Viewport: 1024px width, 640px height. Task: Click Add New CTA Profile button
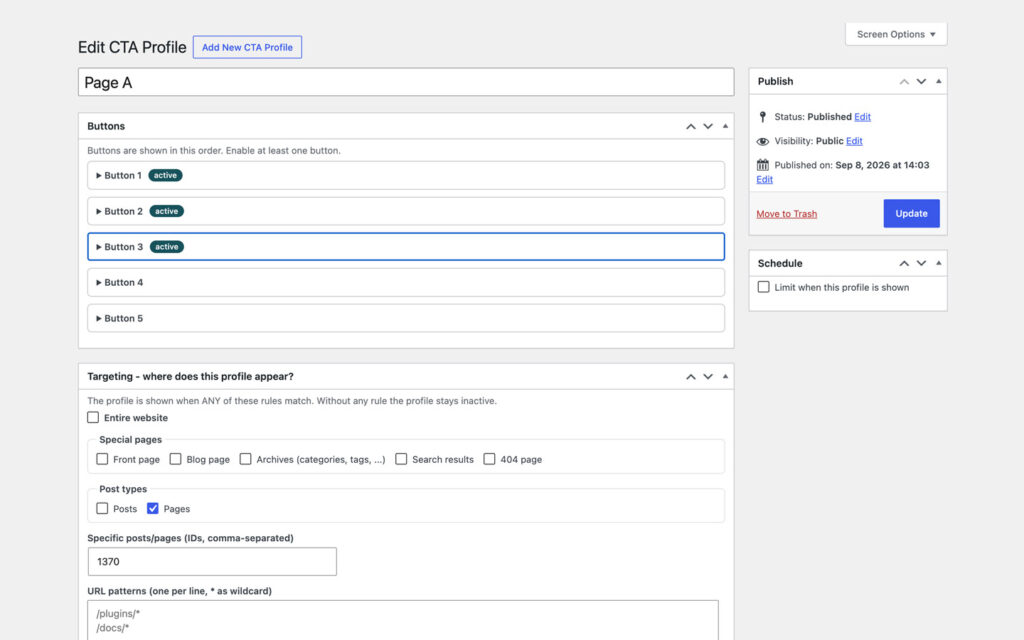(x=247, y=47)
